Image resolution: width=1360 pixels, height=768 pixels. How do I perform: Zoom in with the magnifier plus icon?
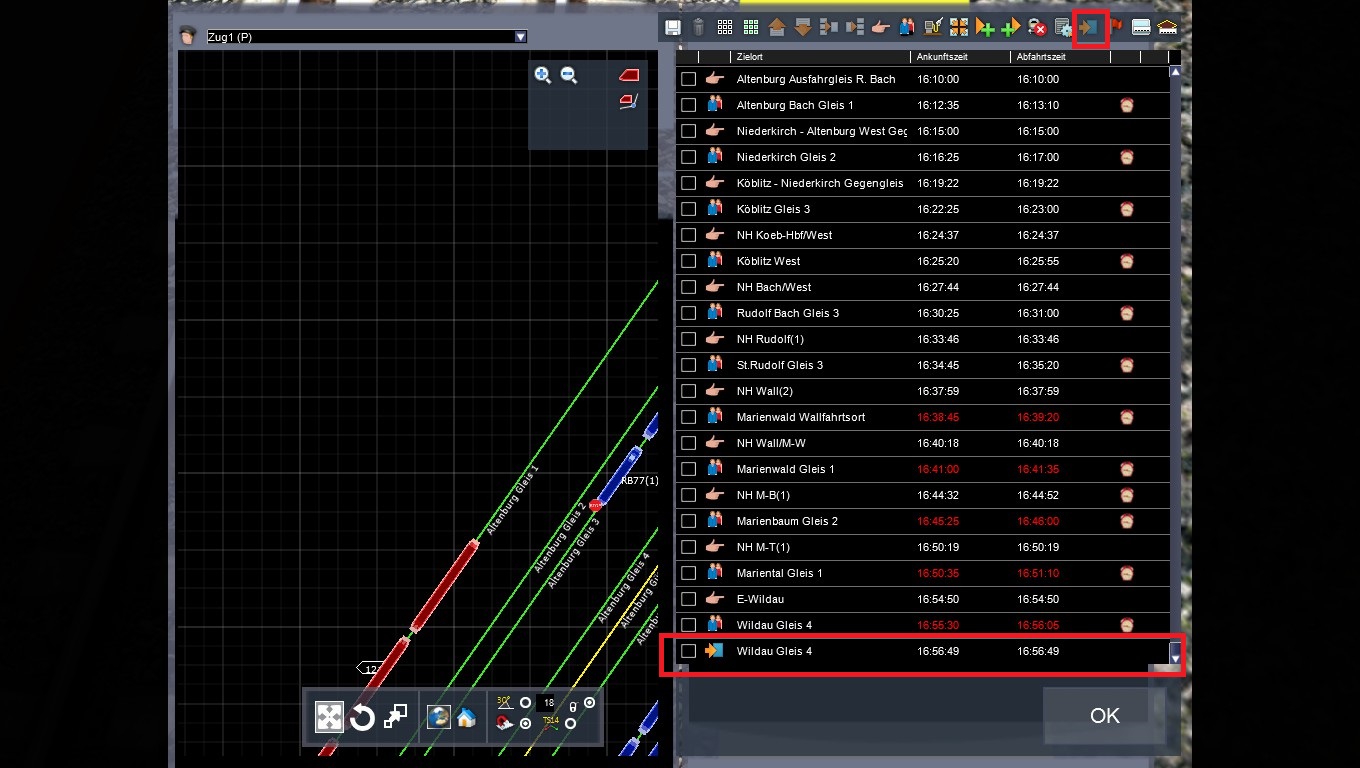543,75
